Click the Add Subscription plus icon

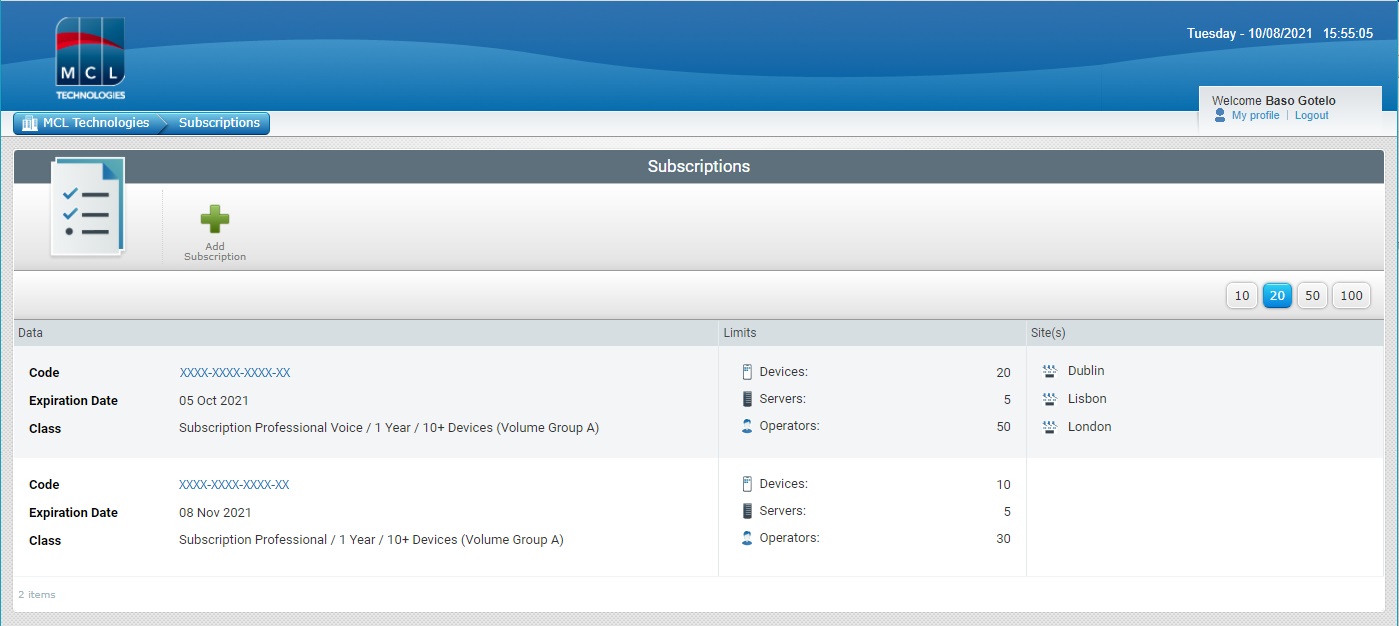(214, 219)
